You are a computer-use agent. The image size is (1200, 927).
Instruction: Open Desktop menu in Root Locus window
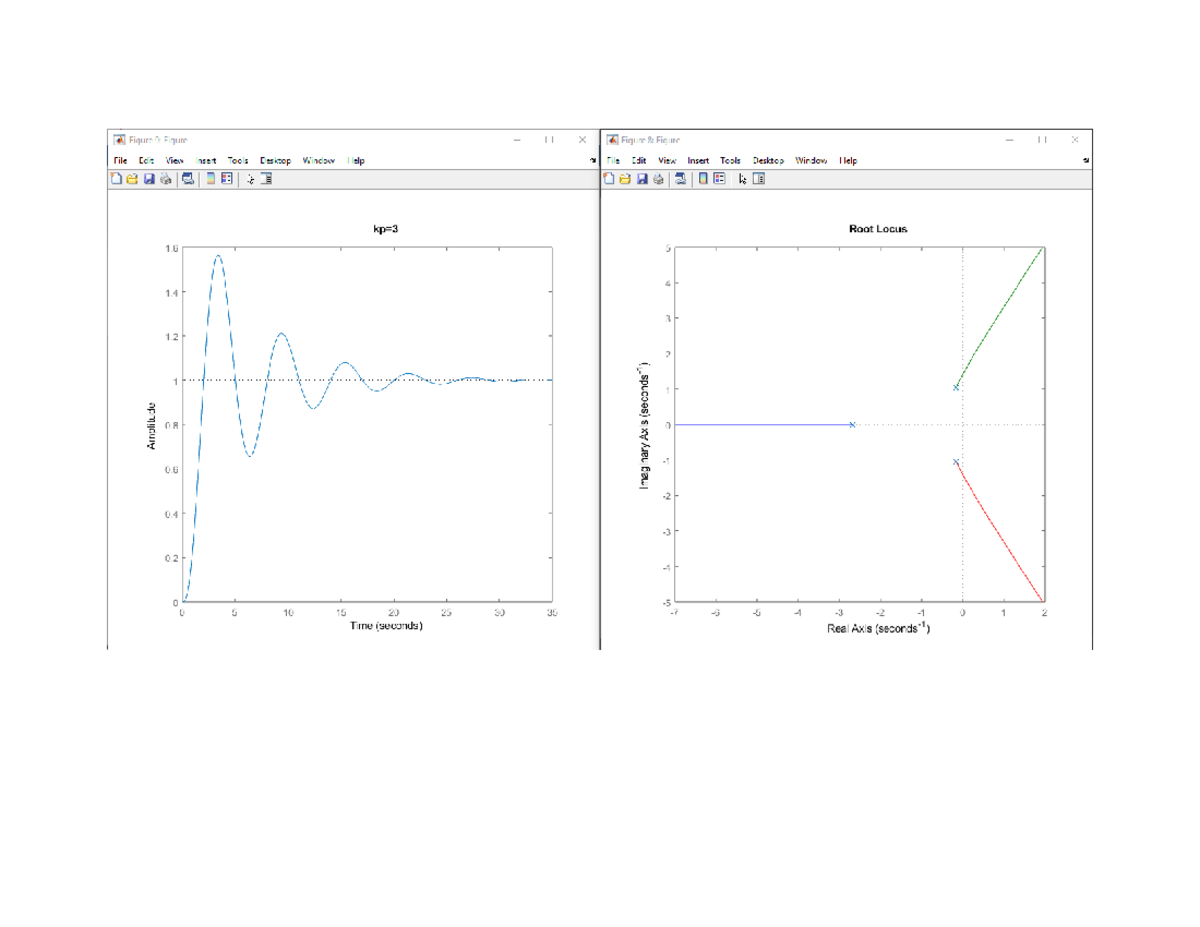tap(768, 160)
